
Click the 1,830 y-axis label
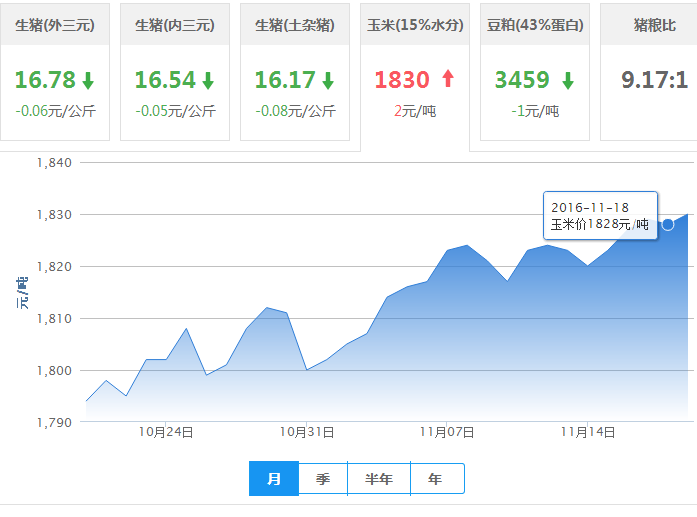[54, 215]
